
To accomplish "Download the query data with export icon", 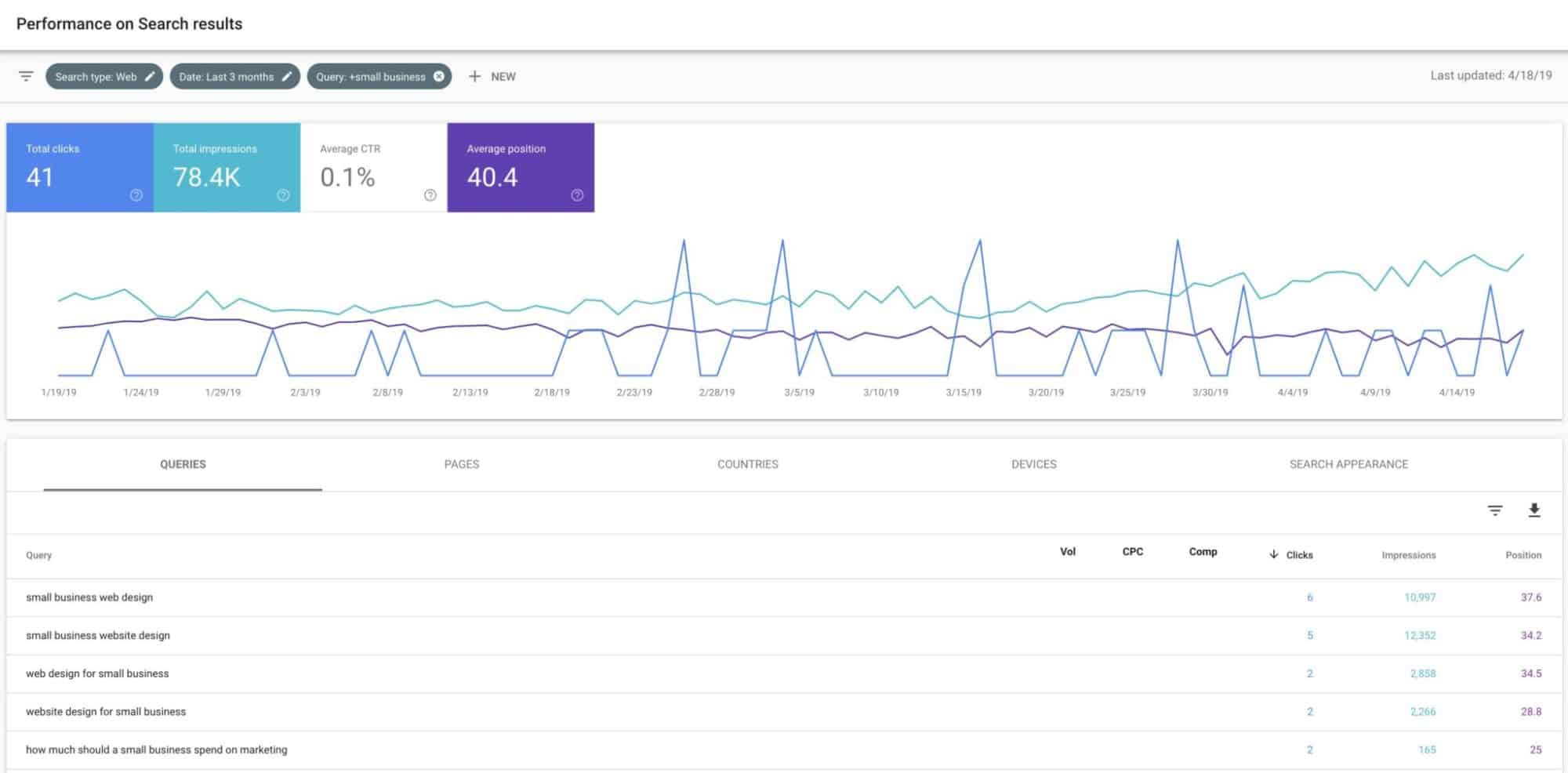I will [x=1534, y=510].
